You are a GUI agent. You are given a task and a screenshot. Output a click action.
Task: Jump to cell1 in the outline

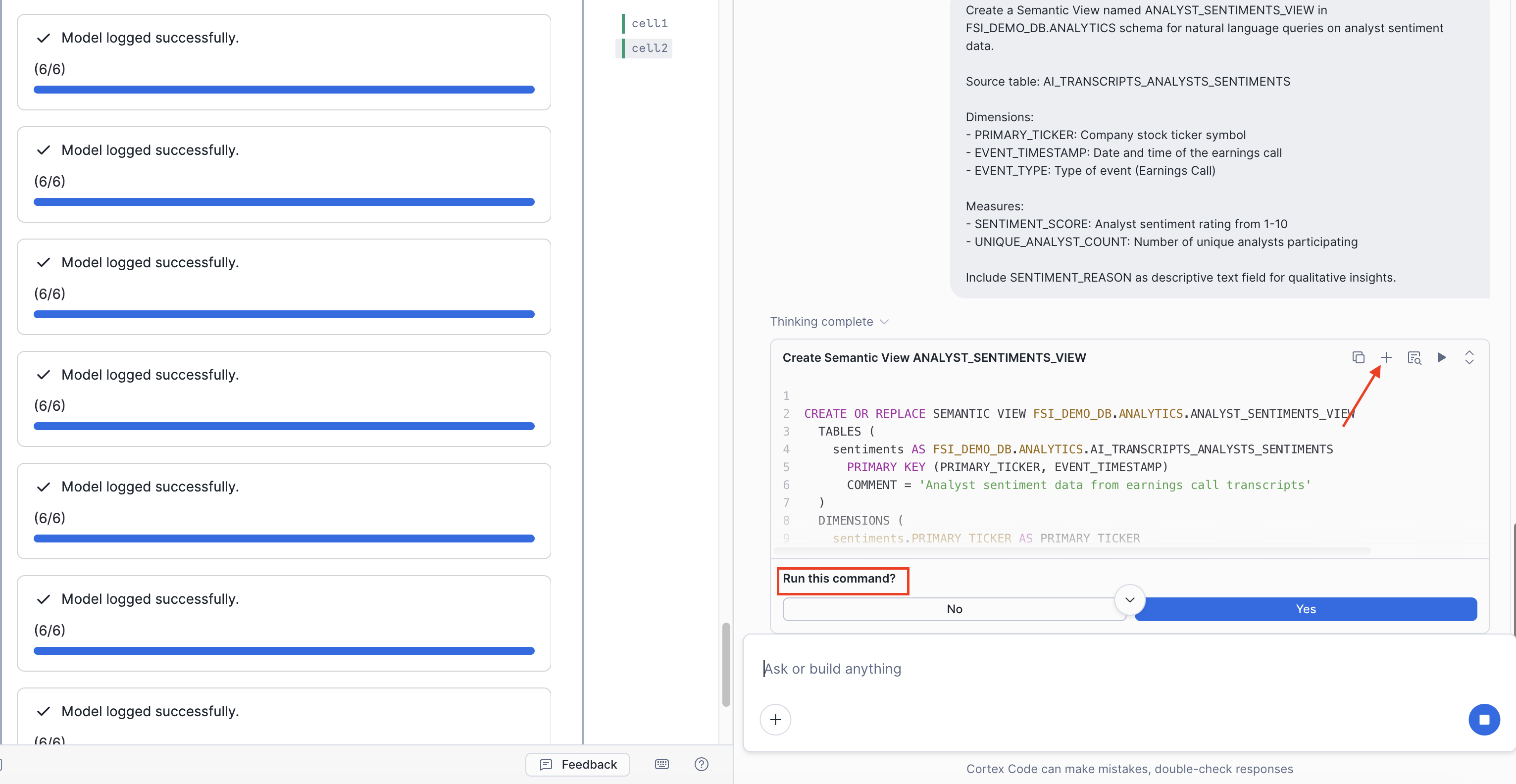coord(649,24)
